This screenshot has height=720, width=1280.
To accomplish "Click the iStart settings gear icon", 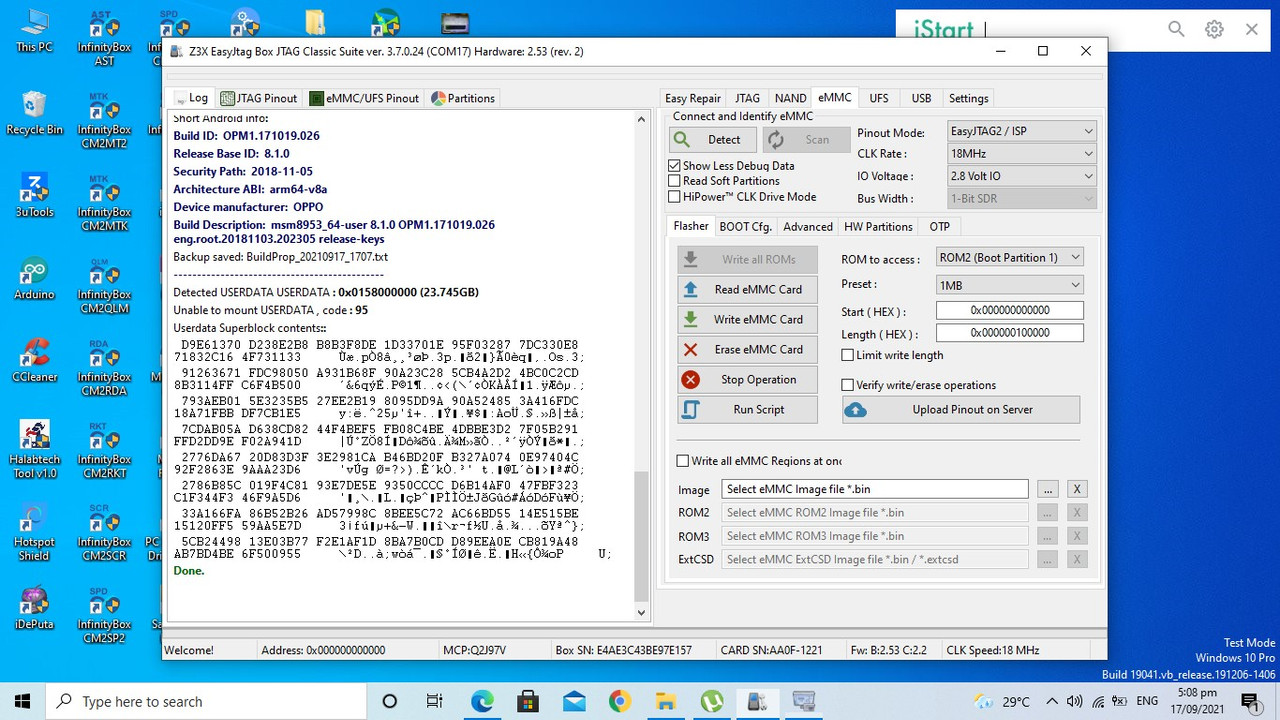I will pos(1214,29).
